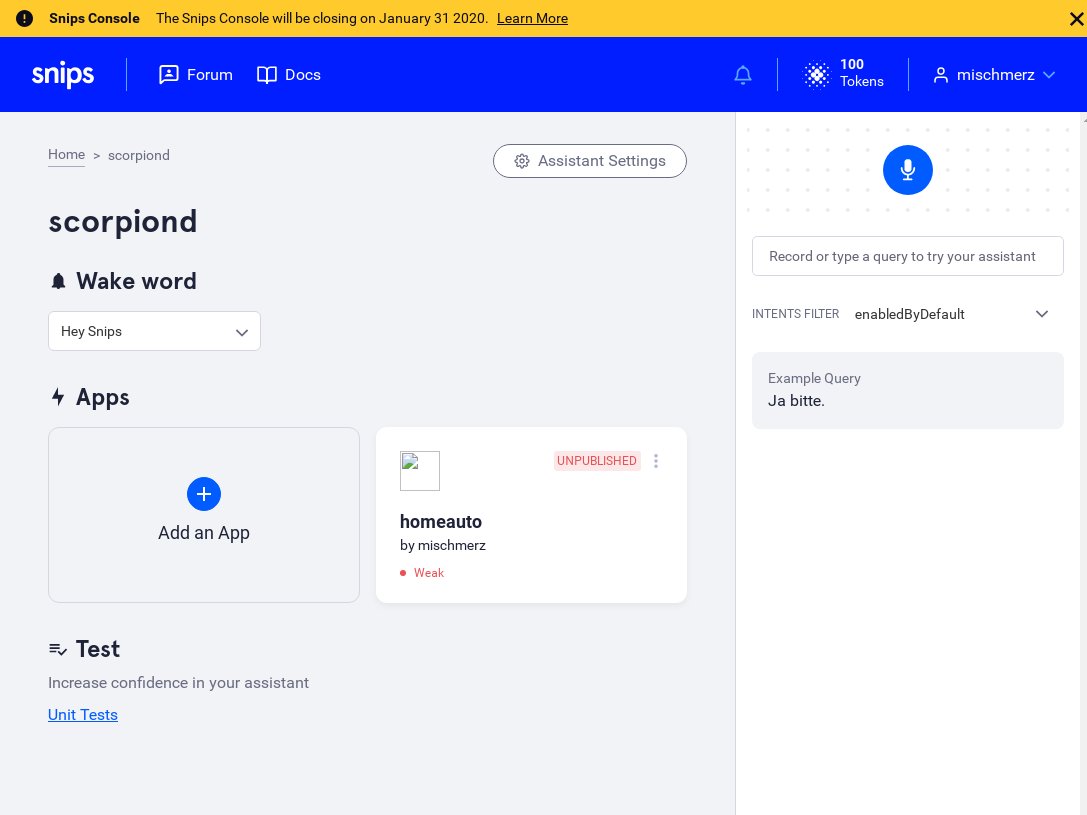1087x815 pixels.
Task: Expand the Intents Filter enabledByDefault dropdown
Action: tap(951, 314)
